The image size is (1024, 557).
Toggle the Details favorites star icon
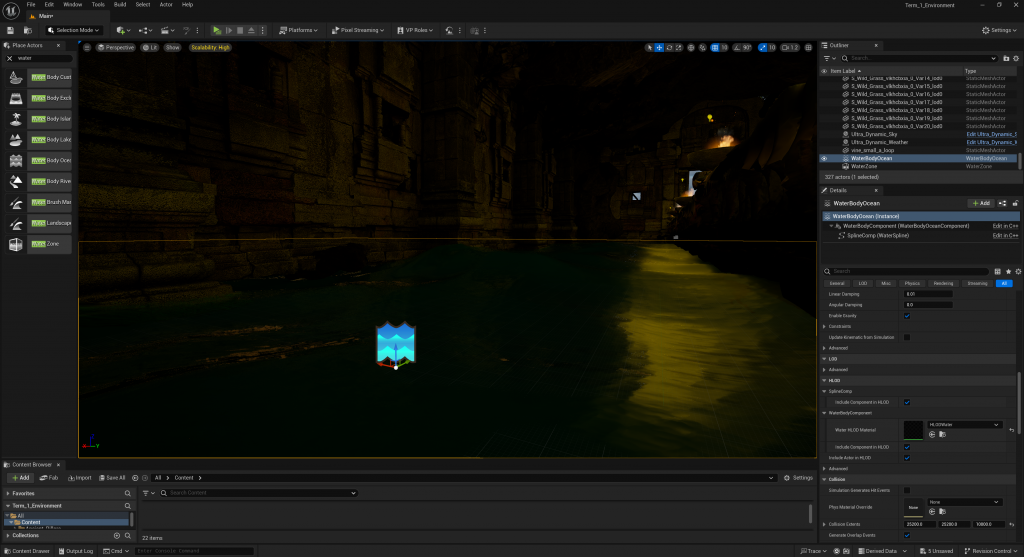pyautogui.click(x=1008, y=272)
